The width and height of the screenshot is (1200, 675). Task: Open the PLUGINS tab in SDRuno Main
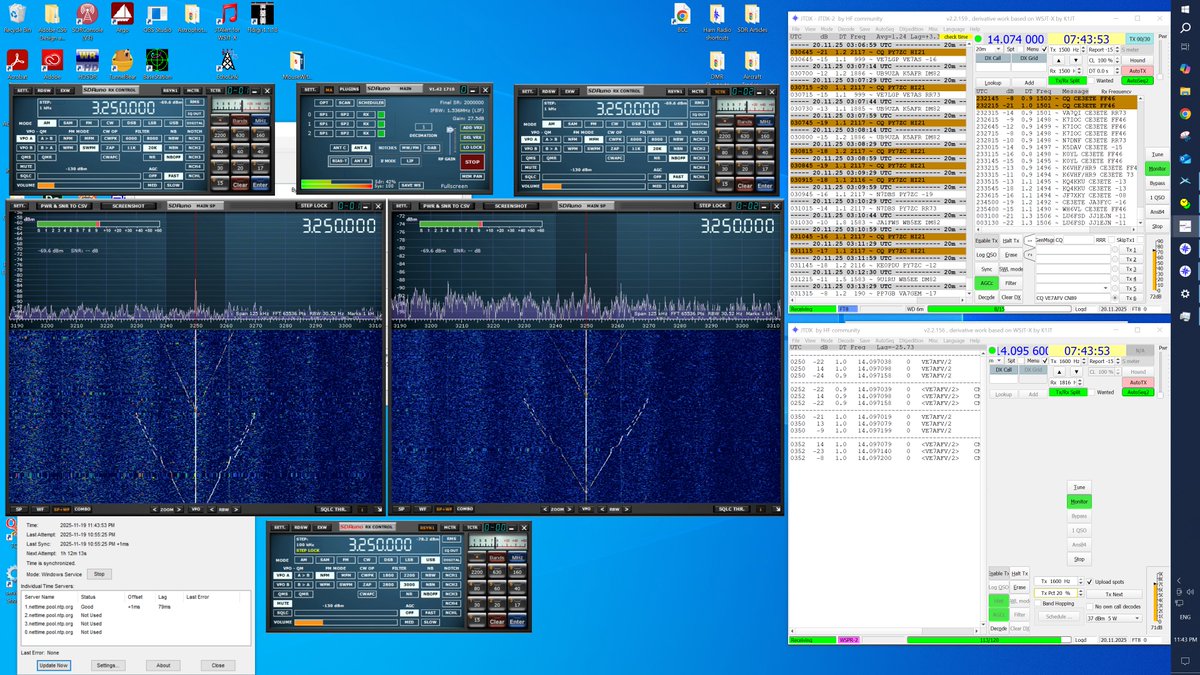pyautogui.click(x=349, y=89)
